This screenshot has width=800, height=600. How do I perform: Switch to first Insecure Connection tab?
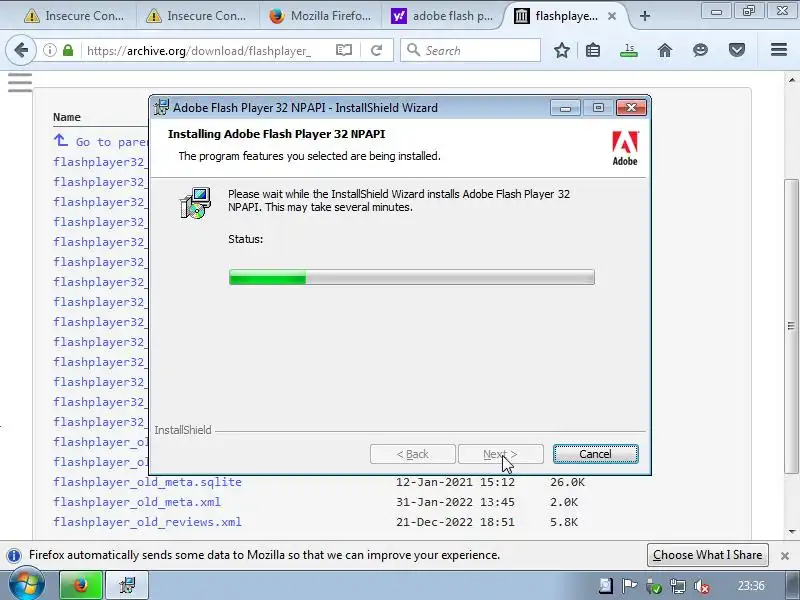click(74, 16)
